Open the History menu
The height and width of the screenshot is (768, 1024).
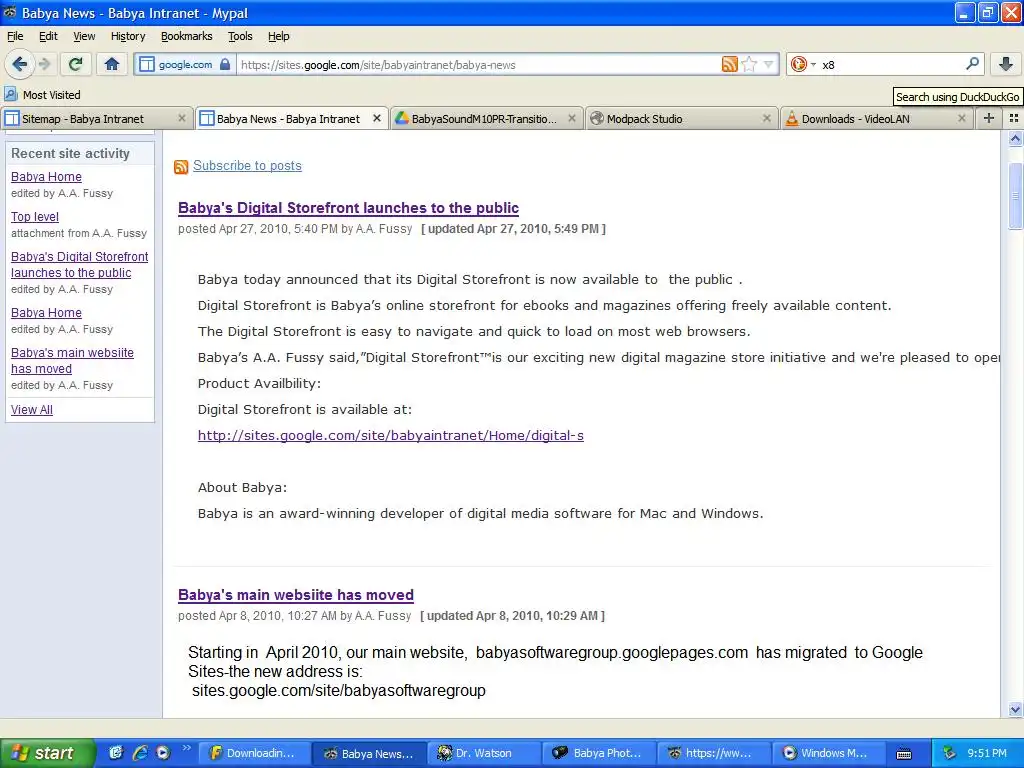[x=128, y=36]
